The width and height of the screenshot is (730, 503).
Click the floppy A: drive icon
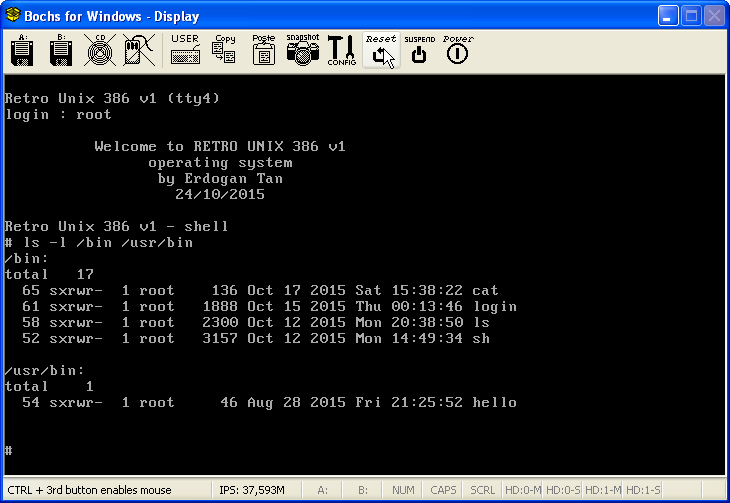coord(22,51)
